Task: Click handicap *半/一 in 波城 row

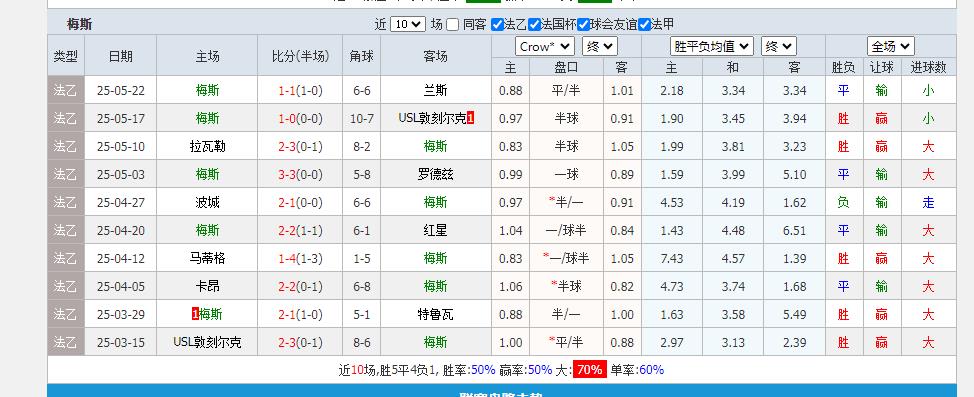Action: click(x=564, y=203)
